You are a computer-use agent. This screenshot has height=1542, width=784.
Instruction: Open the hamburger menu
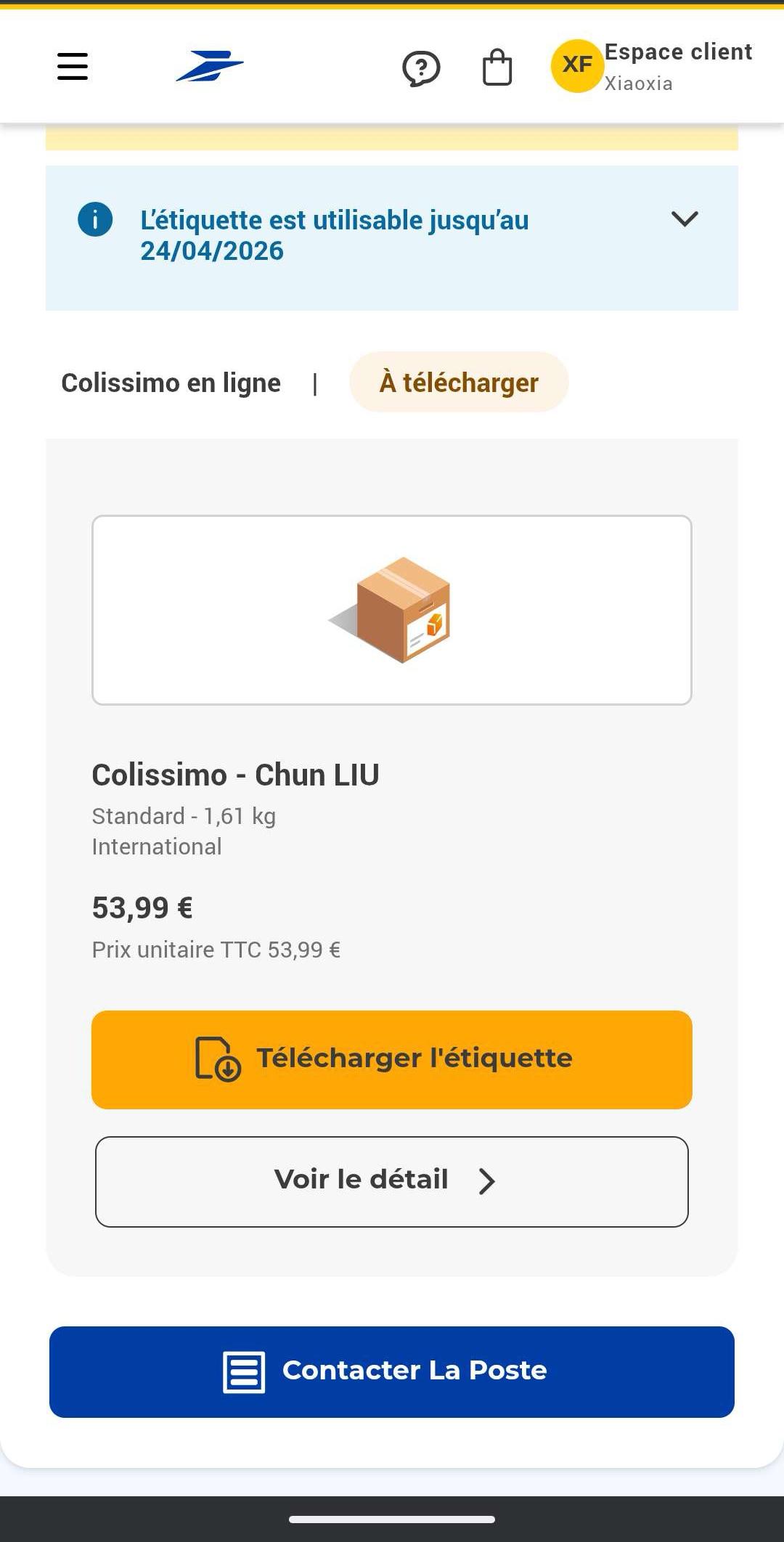(x=73, y=66)
